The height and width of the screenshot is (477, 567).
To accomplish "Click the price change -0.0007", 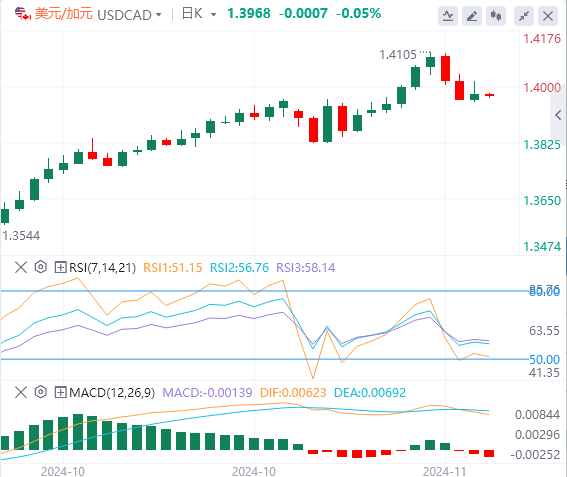I will tap(303, 14).
